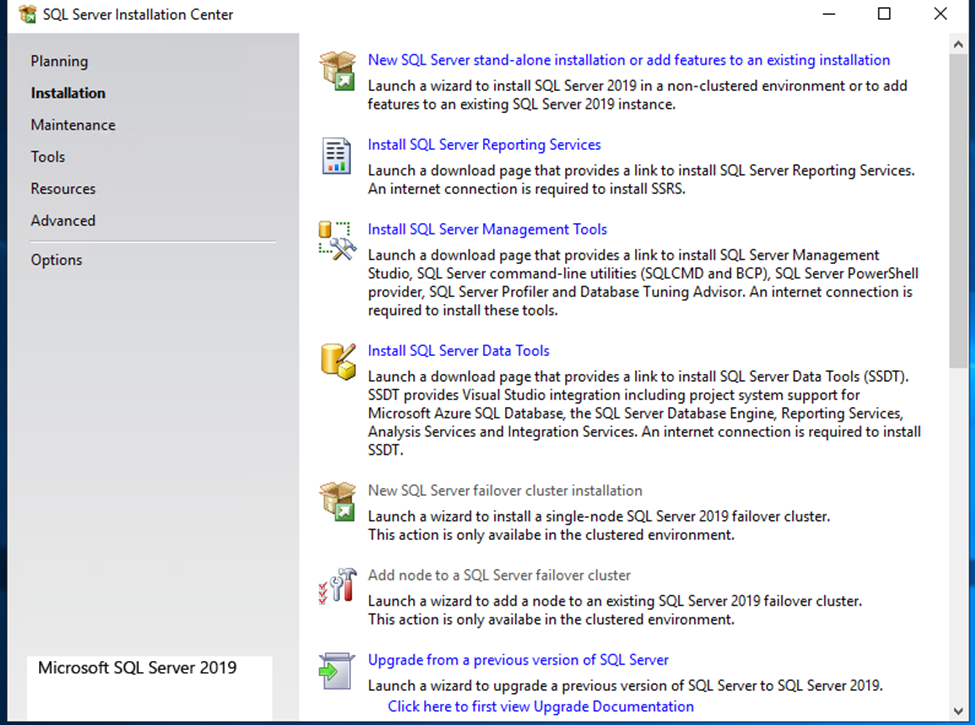This screenshot has width=975, height=725.
Task: Click the Management Tools hammer-wrench icon
Action: 338,241
